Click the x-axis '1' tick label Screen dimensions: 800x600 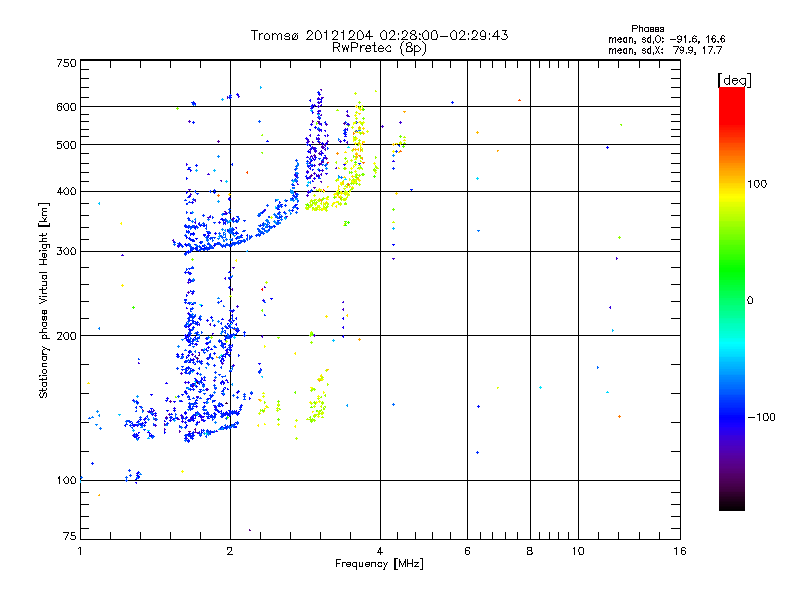pos(80,551)
